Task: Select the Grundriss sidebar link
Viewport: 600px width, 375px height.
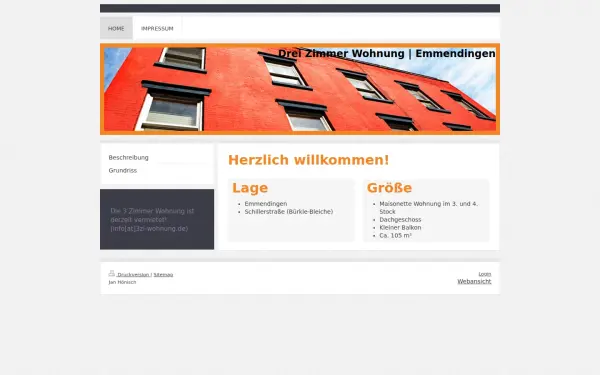Action: point(122,170)
